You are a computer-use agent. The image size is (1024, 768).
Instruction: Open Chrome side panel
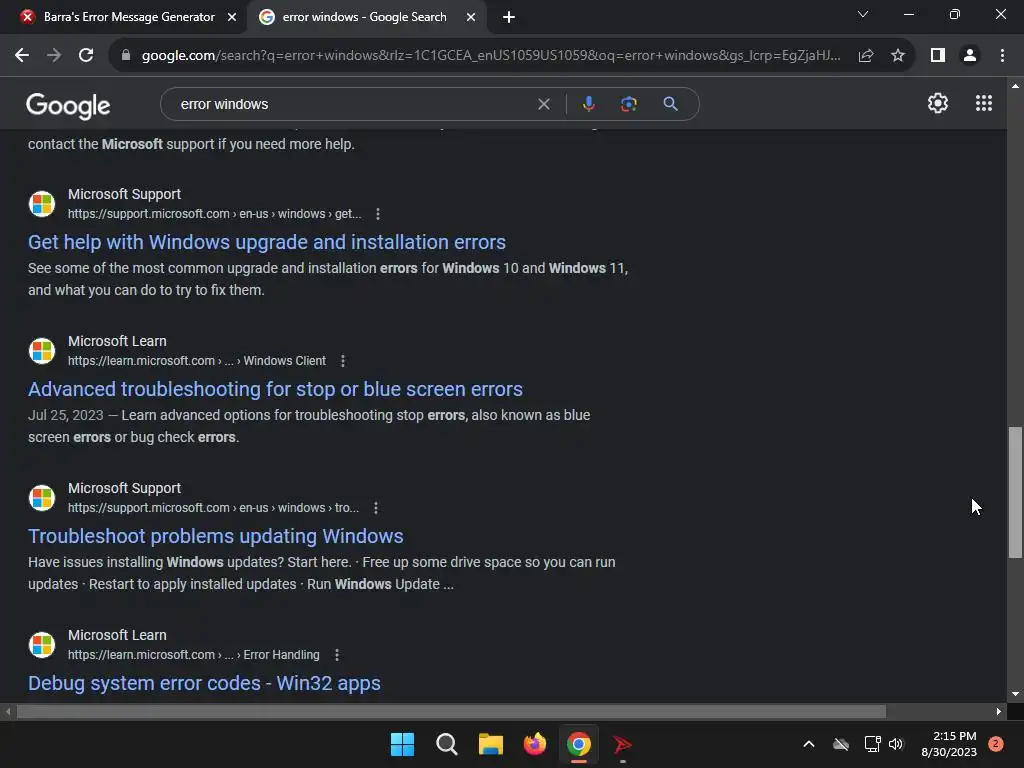pyautogui.click(x=938, y=56)
